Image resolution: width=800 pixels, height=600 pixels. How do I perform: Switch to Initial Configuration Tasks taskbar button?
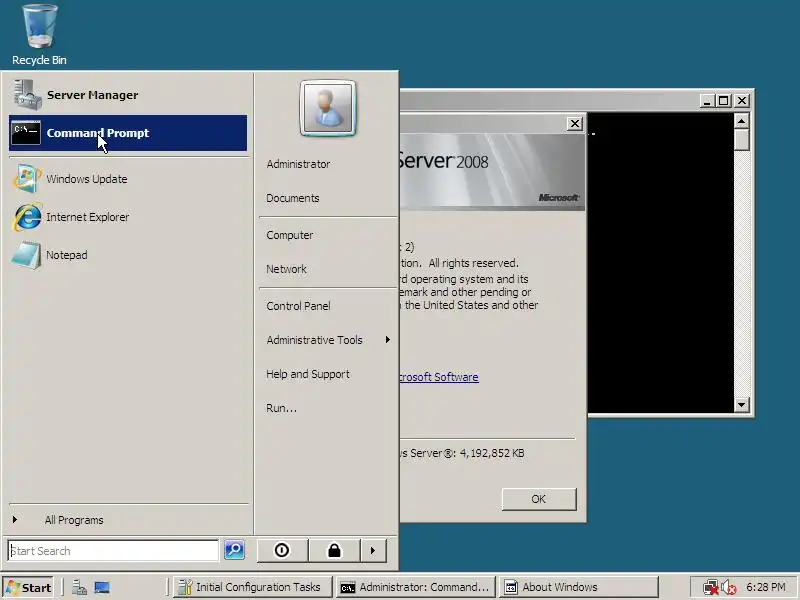252,587
